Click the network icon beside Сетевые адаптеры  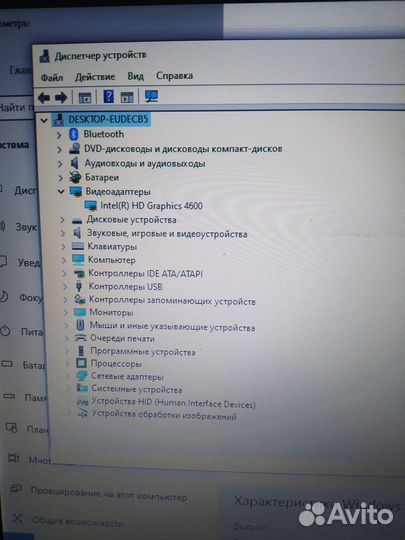pos(82,376)
